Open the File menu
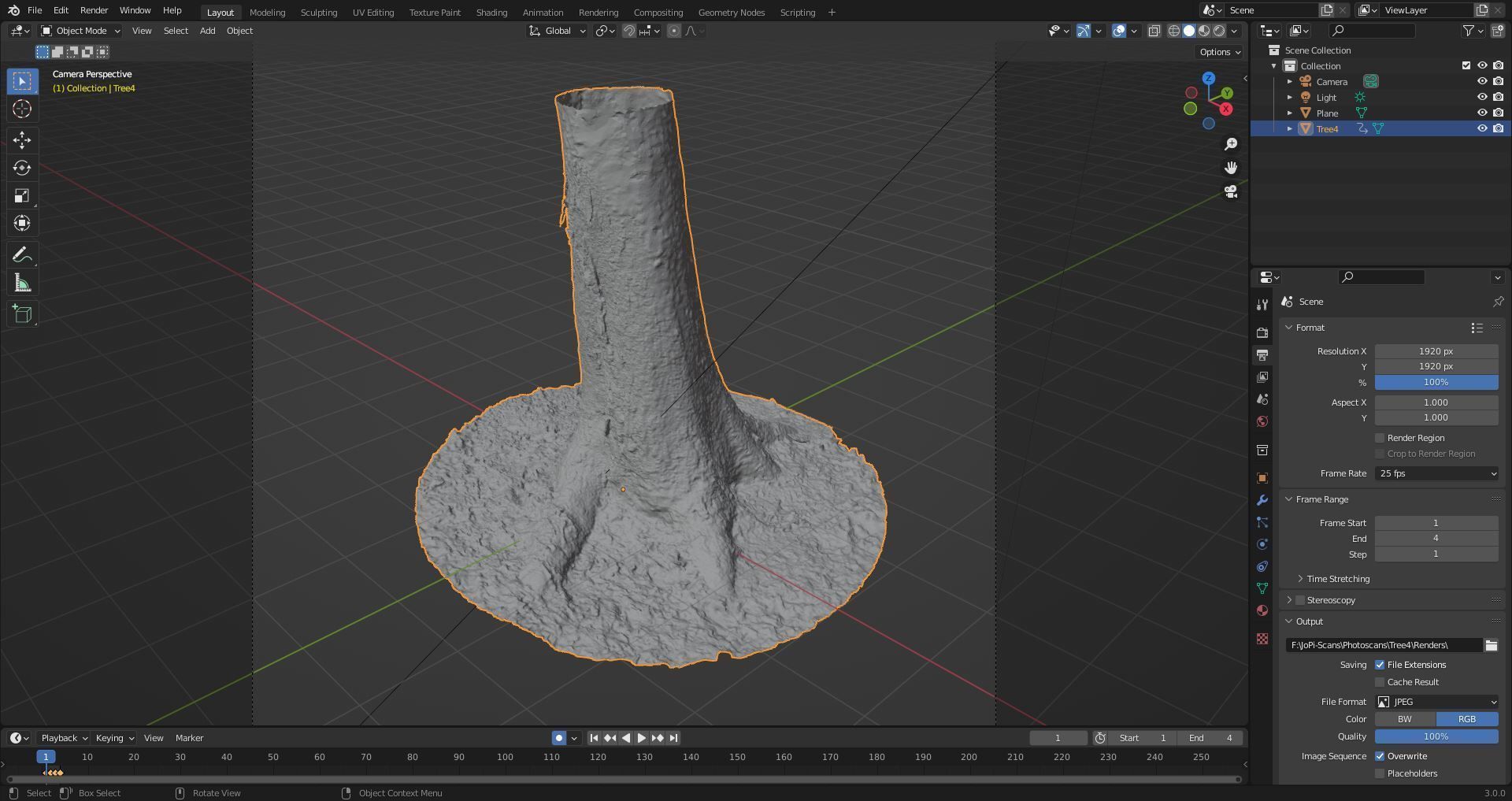This screenshot has height=801, width=1512. point(35,10)
